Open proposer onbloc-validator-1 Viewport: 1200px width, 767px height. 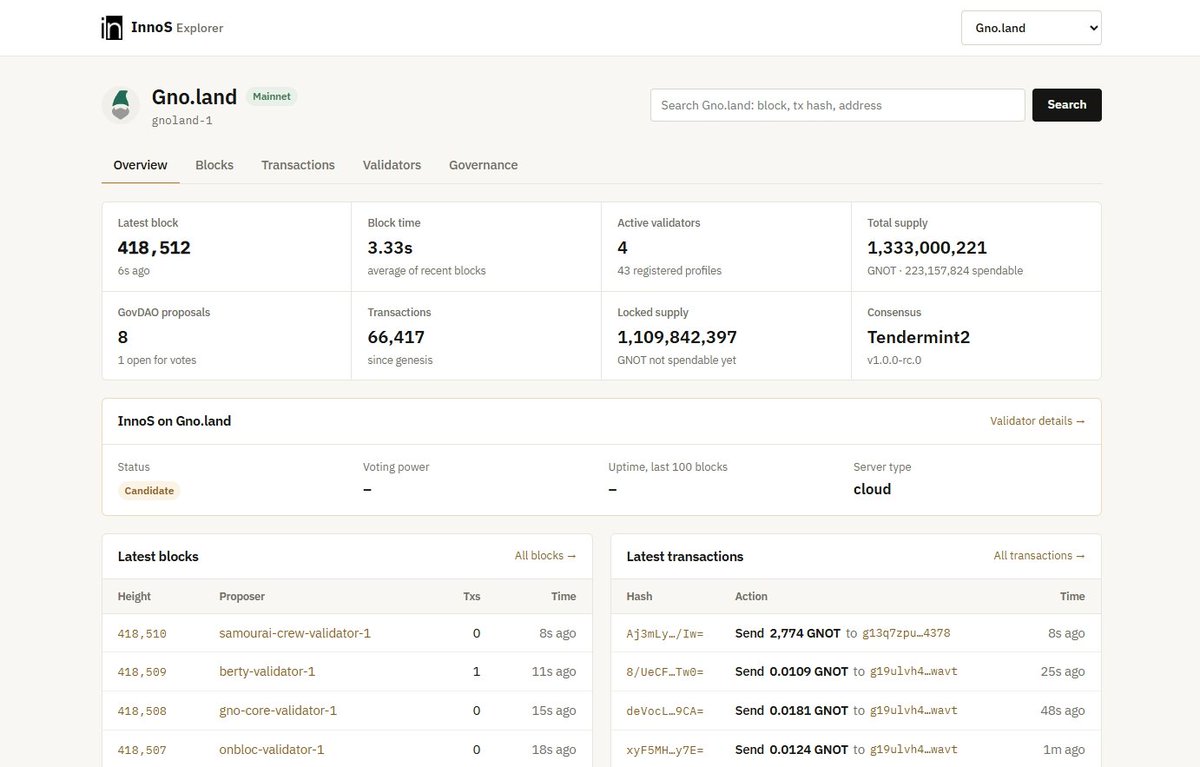pyautogui.click(x=272, y=750)
